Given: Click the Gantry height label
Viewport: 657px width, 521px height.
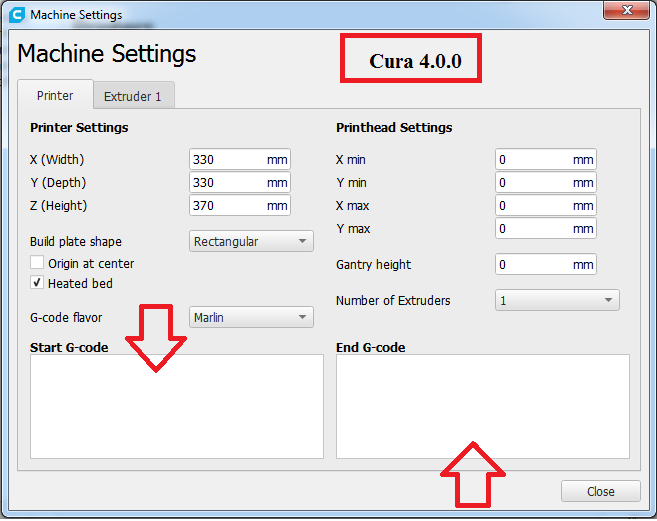Looking at the screenshot, I should [x=373, y=265].
